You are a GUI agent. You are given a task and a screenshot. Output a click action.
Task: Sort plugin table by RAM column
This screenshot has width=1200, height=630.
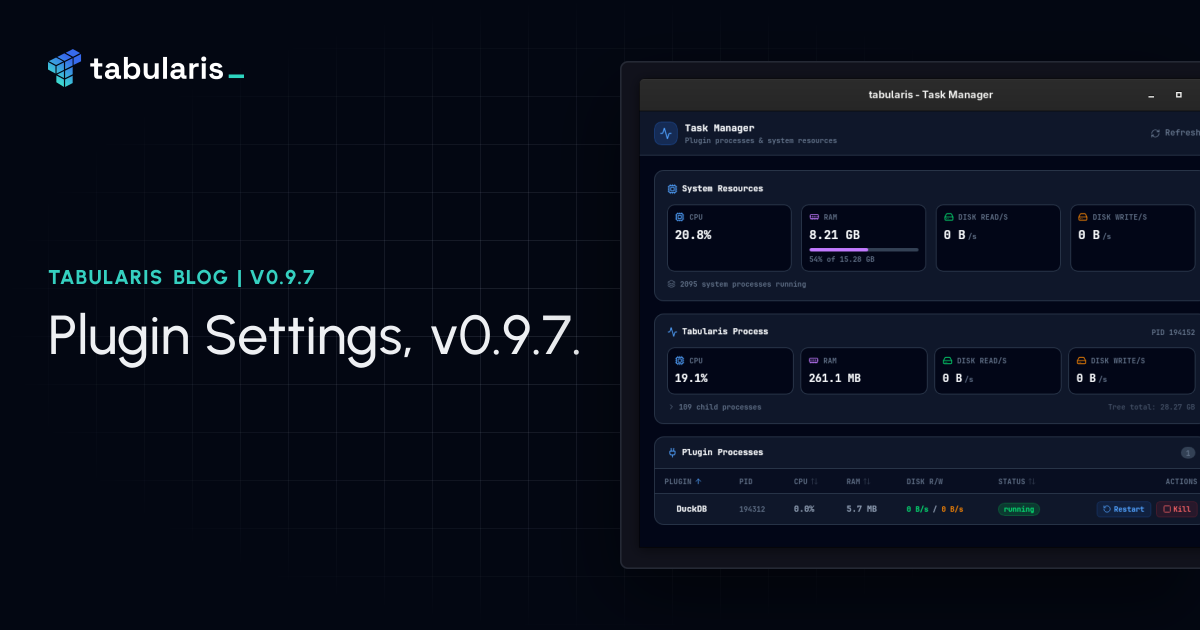point(858,481)
